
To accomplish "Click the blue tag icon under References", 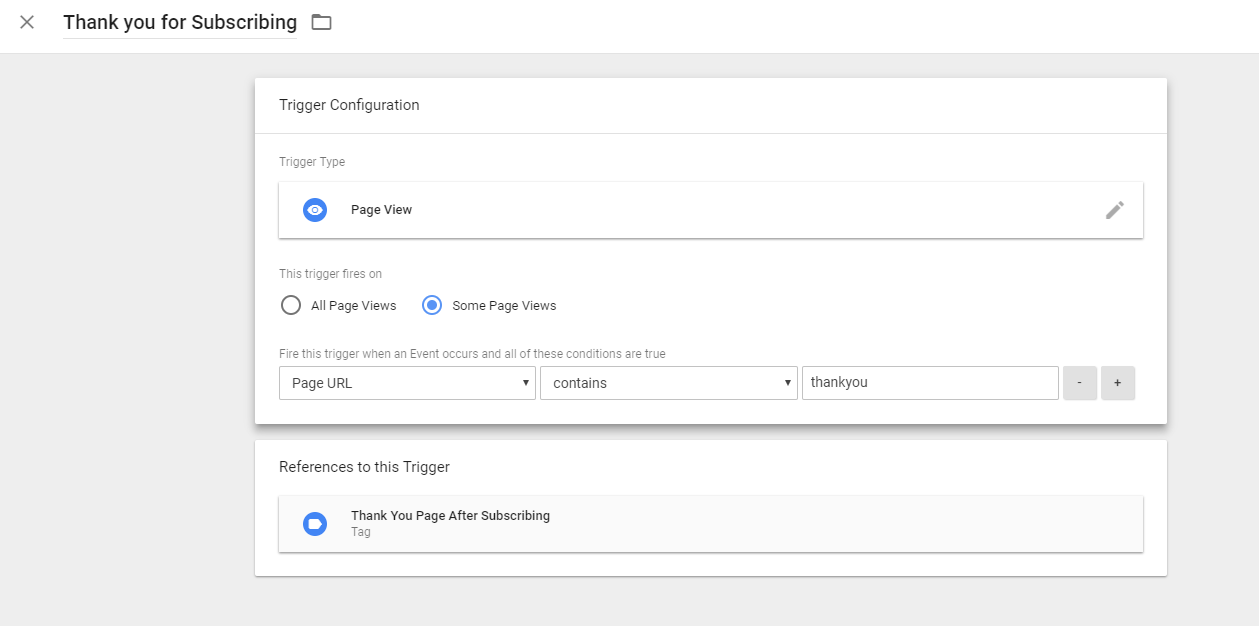I will (315, 524).
